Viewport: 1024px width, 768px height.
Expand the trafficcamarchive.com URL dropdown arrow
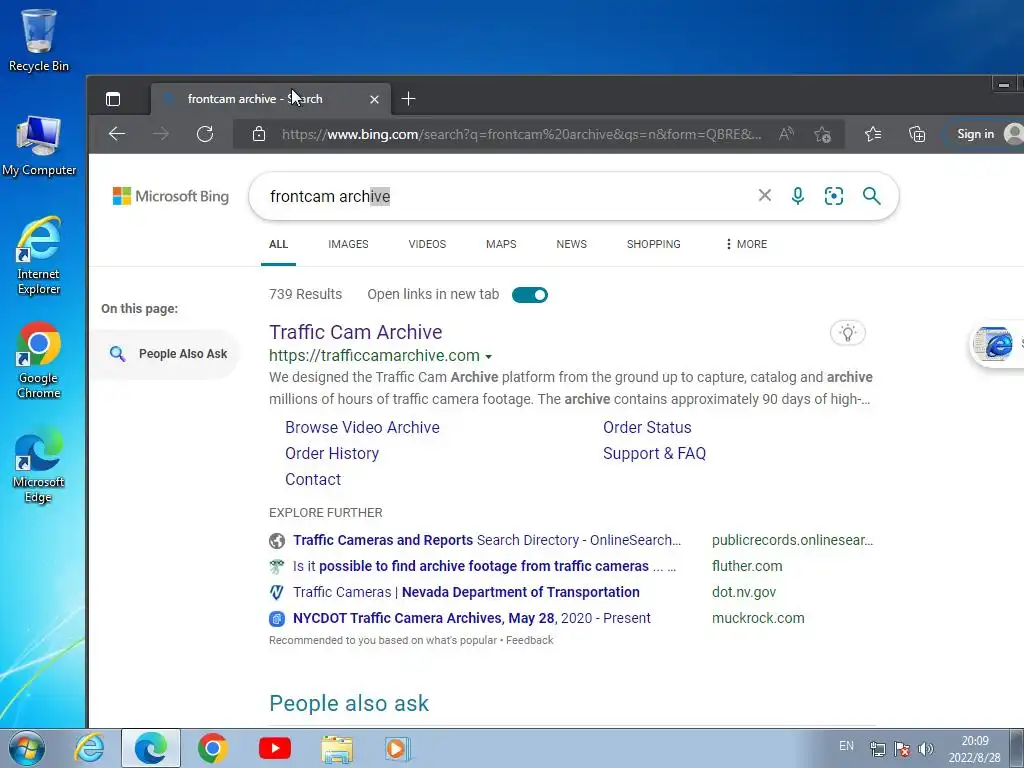488,357
